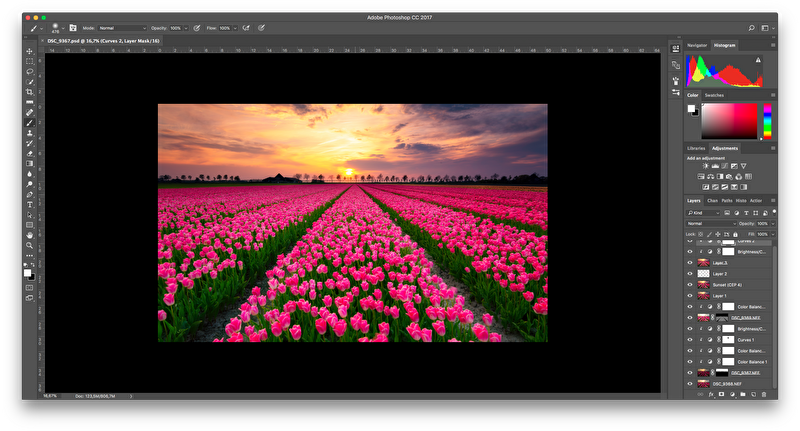Select the Hand tool
Image resolution: width=800 pixels, height=431 pixels.
tap(30, 235)
